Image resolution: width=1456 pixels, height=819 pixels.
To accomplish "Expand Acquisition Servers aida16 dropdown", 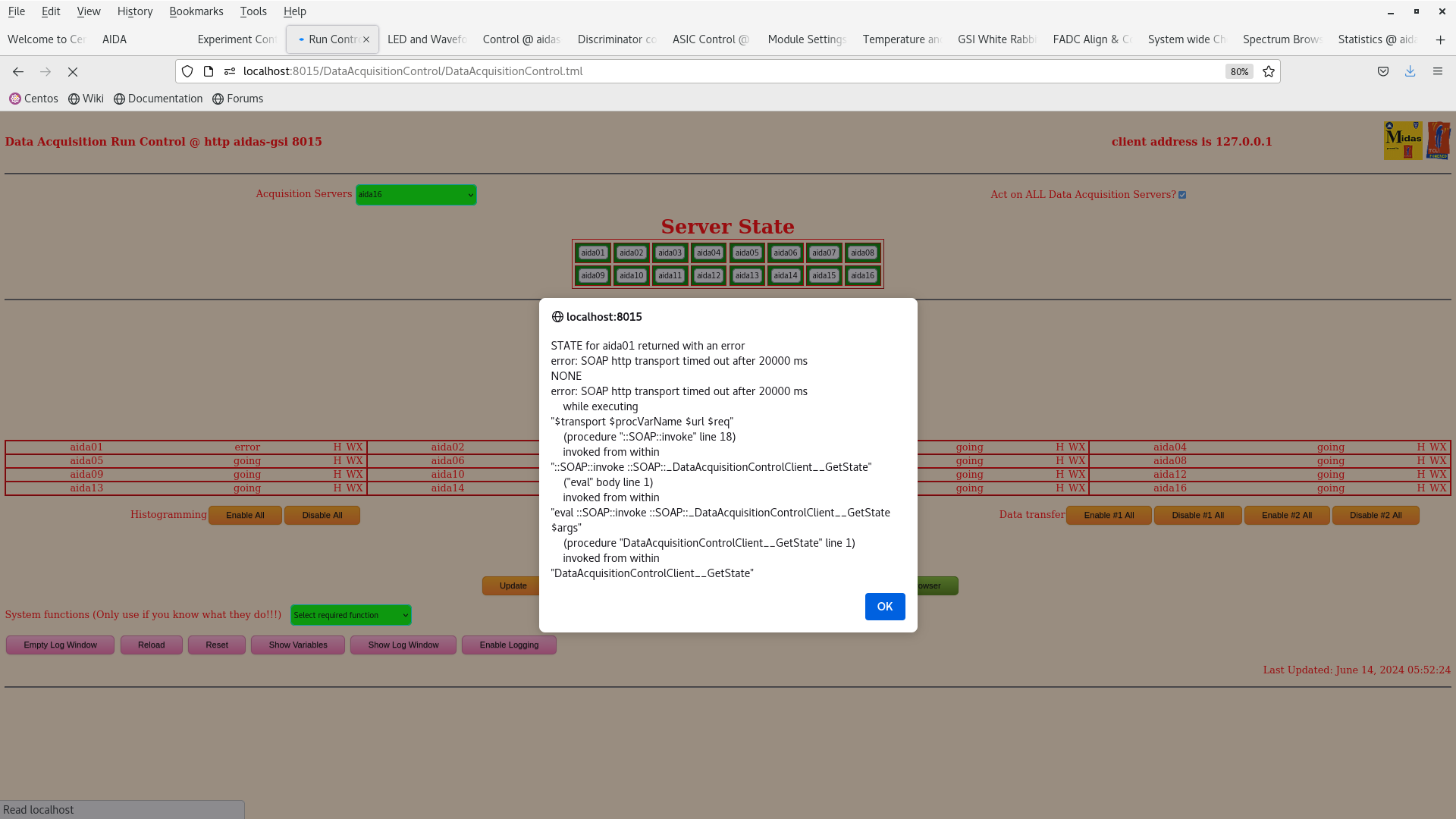I will (416, 195).
